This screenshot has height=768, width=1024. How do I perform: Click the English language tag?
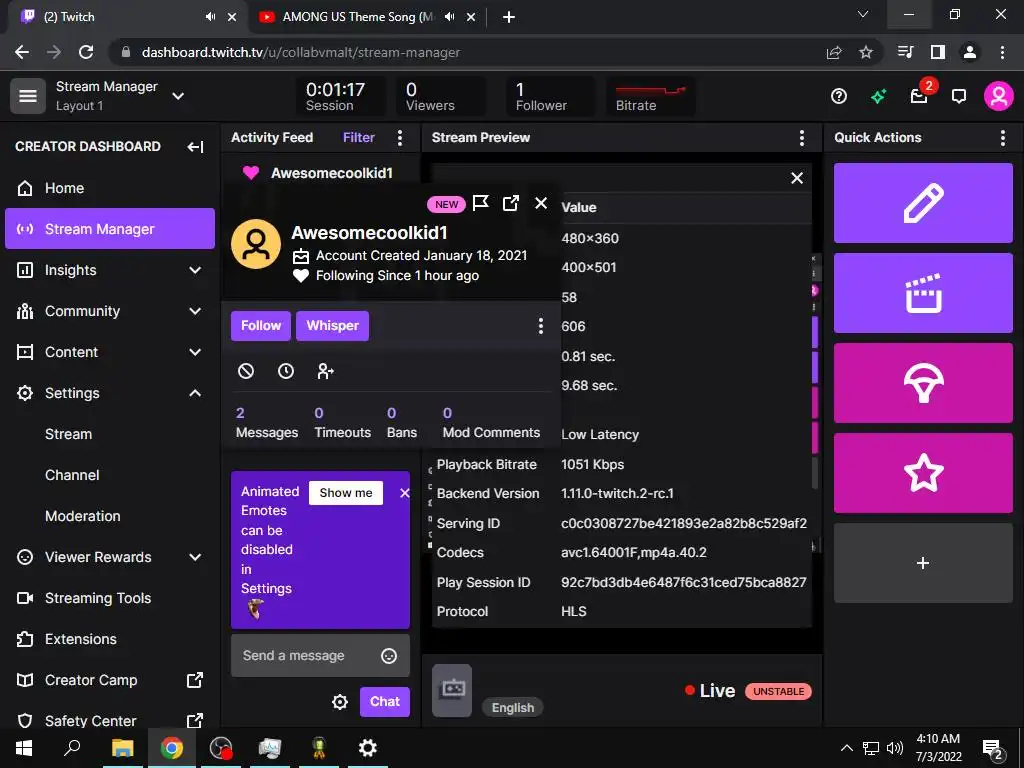click(x=513, y=707)
